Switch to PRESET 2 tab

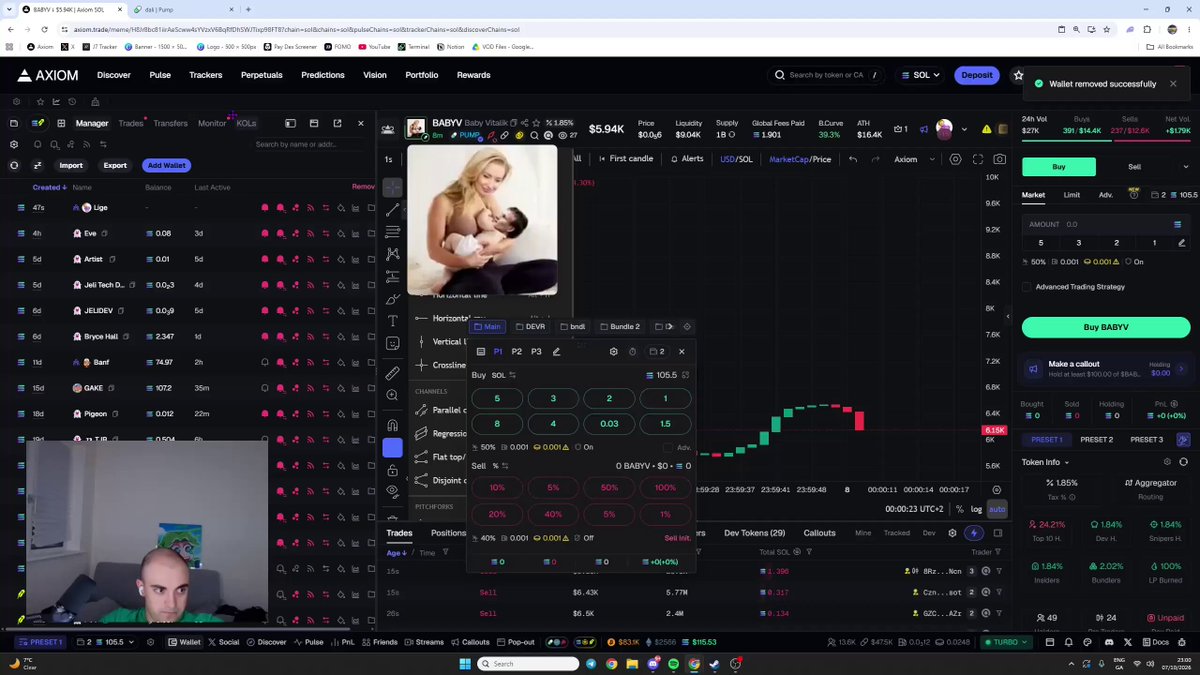coord(1096,439)
